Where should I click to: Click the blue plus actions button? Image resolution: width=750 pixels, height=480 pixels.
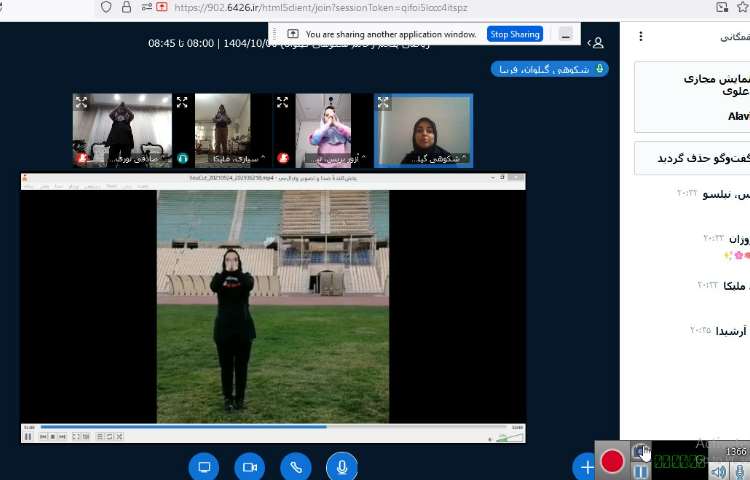pyautogui.click(x=586, y=467)
